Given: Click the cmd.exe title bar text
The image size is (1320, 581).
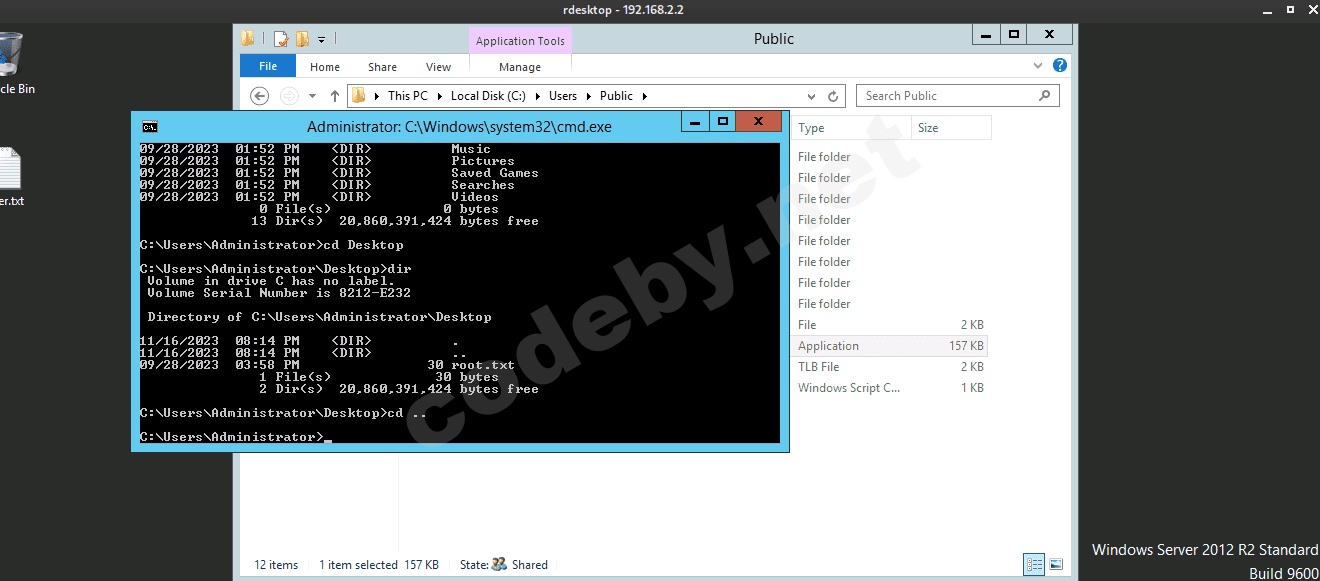Looking at the screenshot, I should click(459, 127).
